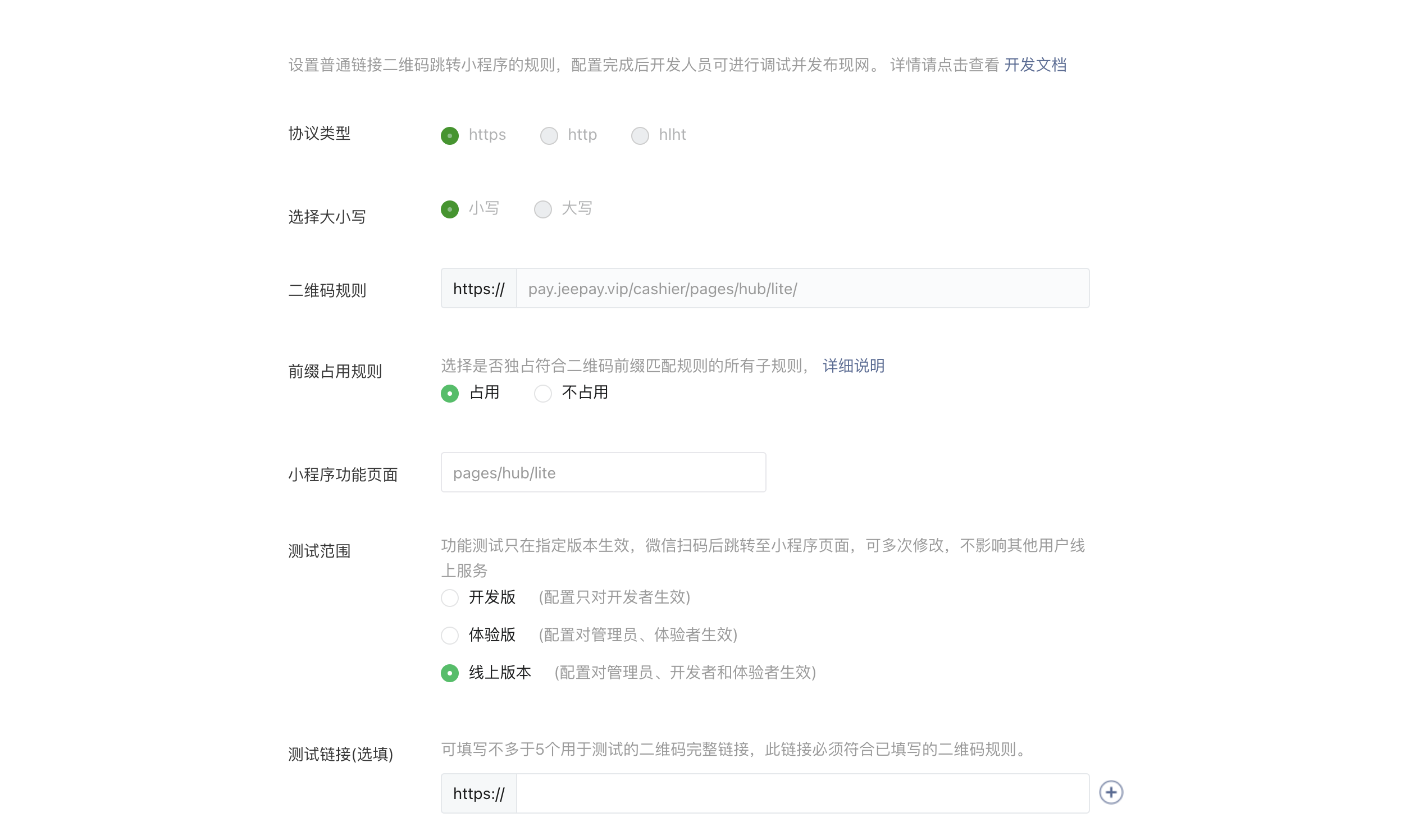1405x840 pixels.
Task: Select the https protocol radio button
Action: click(449, 136)
